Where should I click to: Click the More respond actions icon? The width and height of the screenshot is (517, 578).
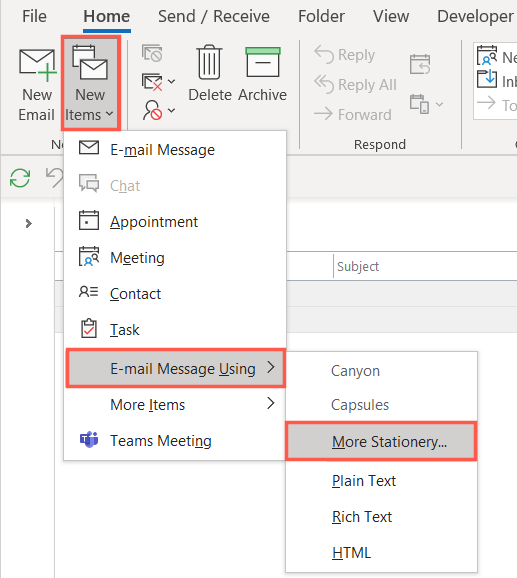pos(419,104)
